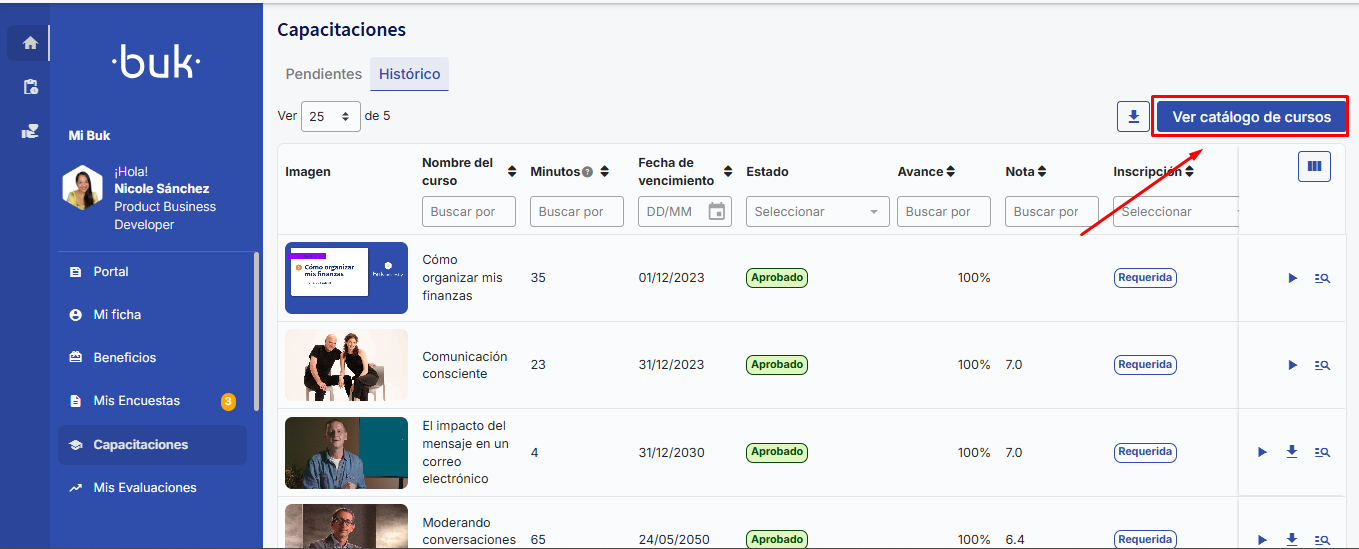Focus the Avance search field
This screenshot has height=549, width=1359.
pyautogui.click(x=944, y=211)
